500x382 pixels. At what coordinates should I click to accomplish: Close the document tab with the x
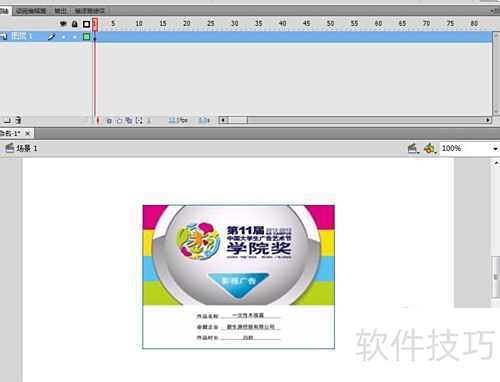[28, 134]
